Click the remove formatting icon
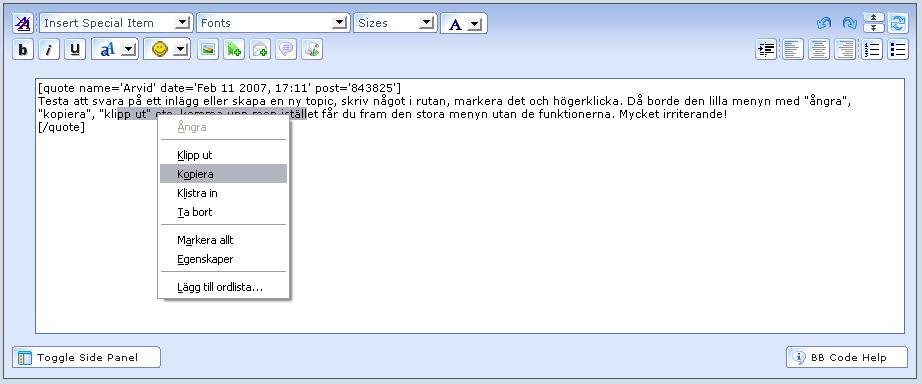Screen dimensions: 922x384 23,23
